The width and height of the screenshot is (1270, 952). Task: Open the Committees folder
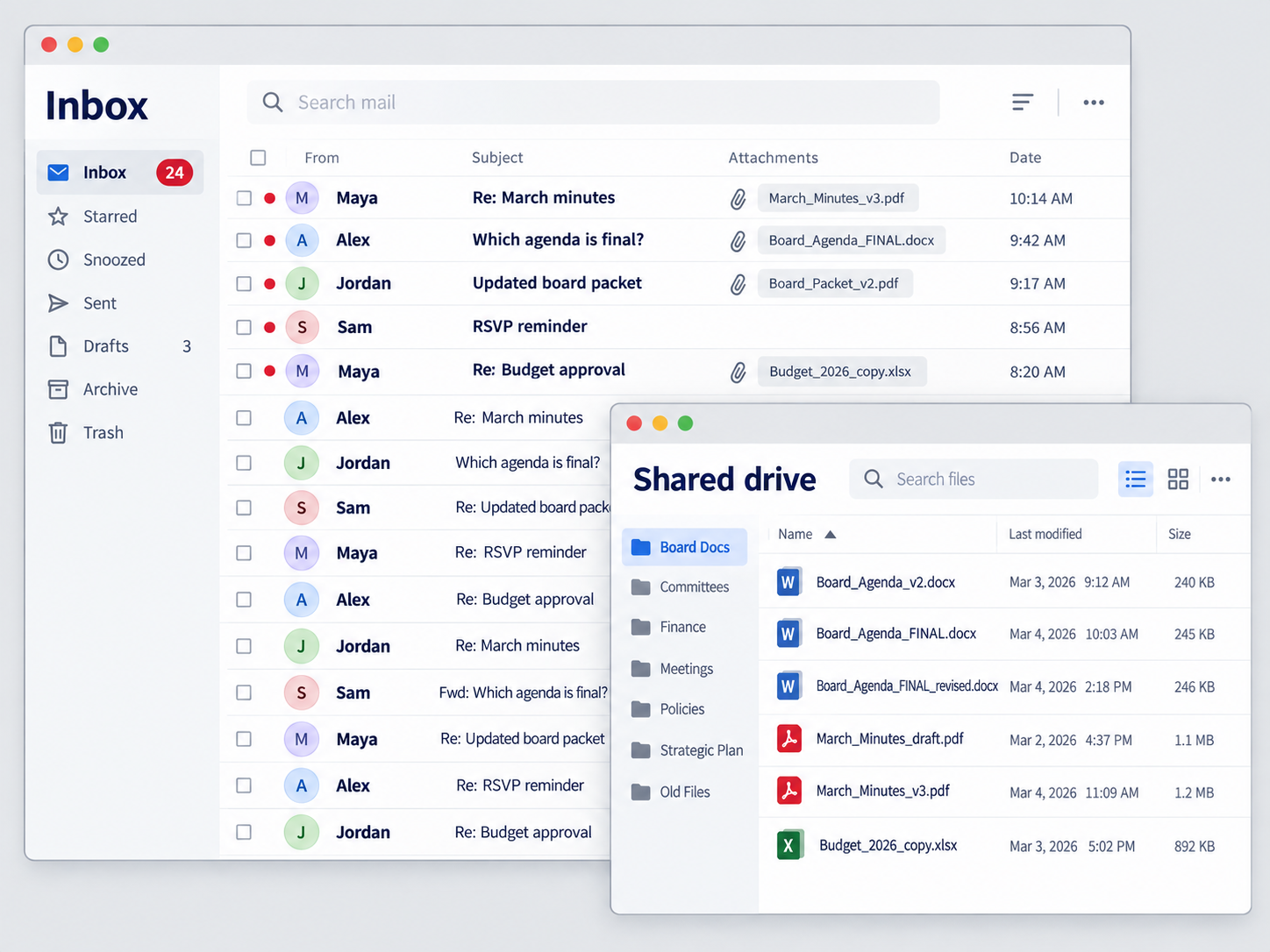click(684, 587)
